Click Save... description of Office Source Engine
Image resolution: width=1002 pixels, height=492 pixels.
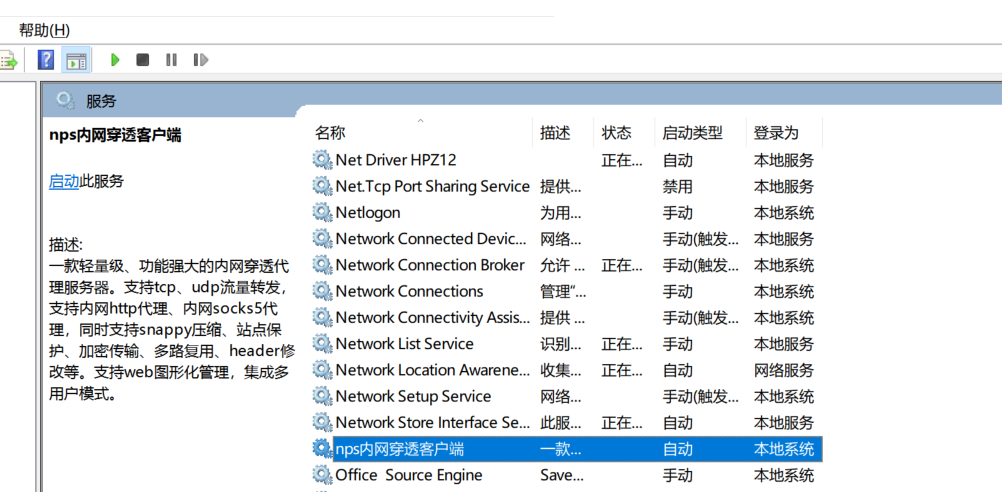(x=561, y=475)
